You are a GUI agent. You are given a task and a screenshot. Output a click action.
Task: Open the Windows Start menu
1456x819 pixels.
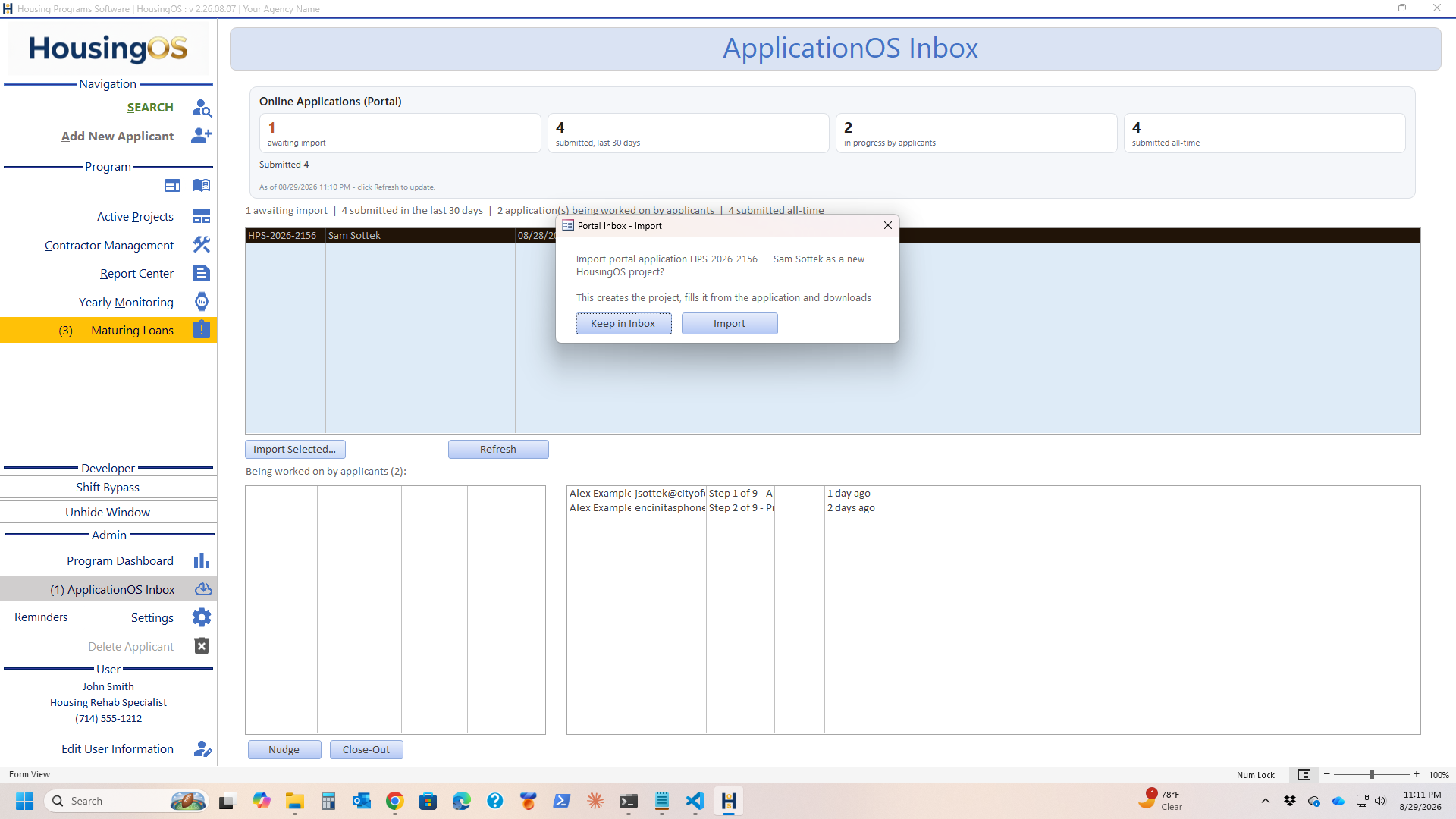coord(24,801)
